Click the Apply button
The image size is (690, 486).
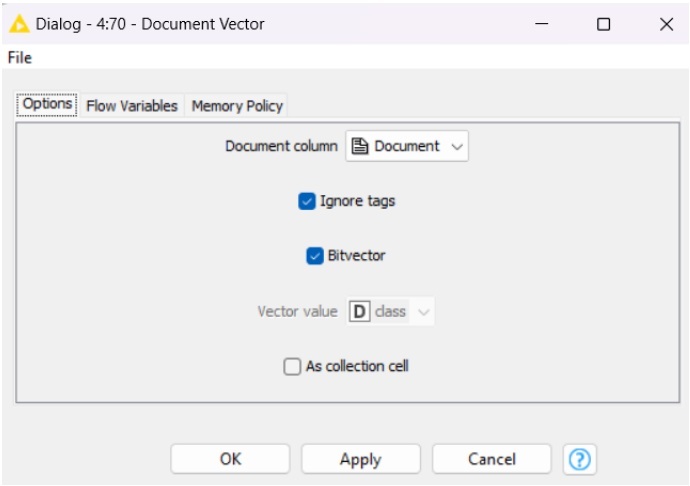coord(360,459)
